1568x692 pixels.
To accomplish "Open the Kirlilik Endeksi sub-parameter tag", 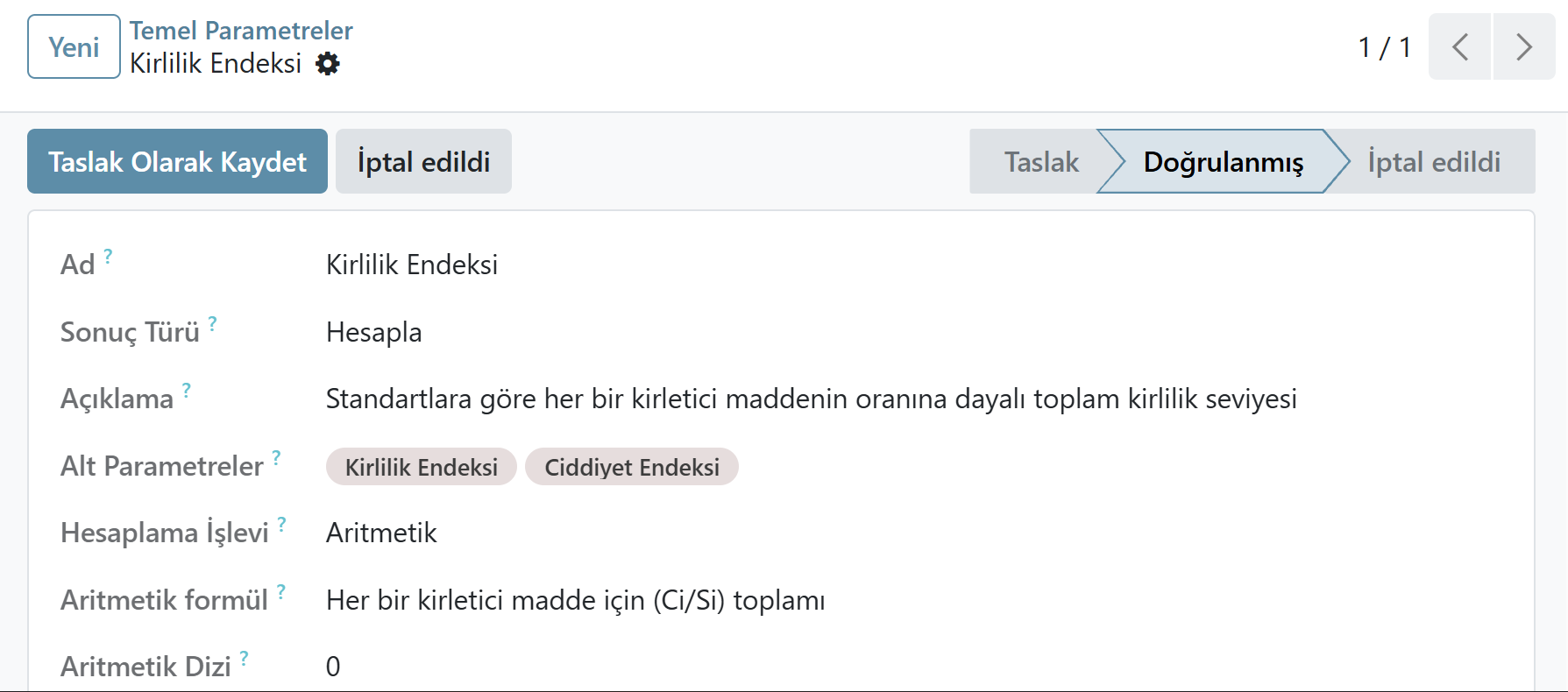I will [x=421, y=467].
